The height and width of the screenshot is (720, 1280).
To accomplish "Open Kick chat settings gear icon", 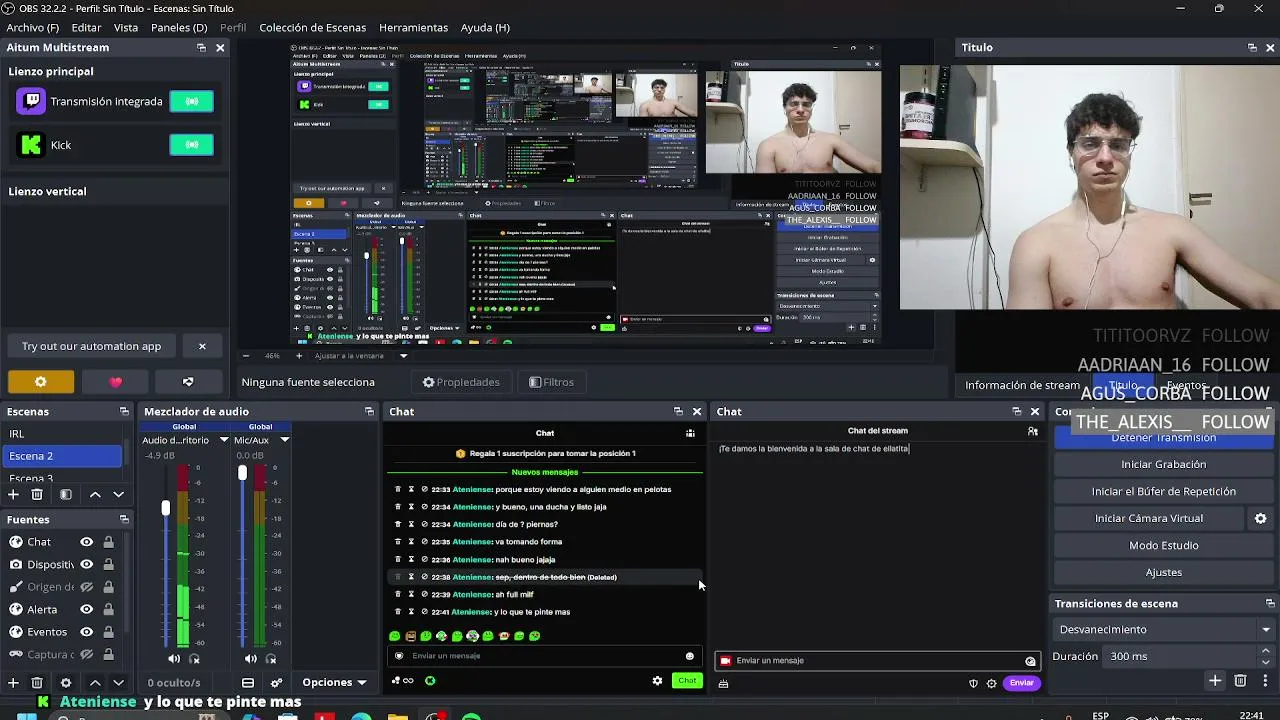I will click(x=657, y=681).
